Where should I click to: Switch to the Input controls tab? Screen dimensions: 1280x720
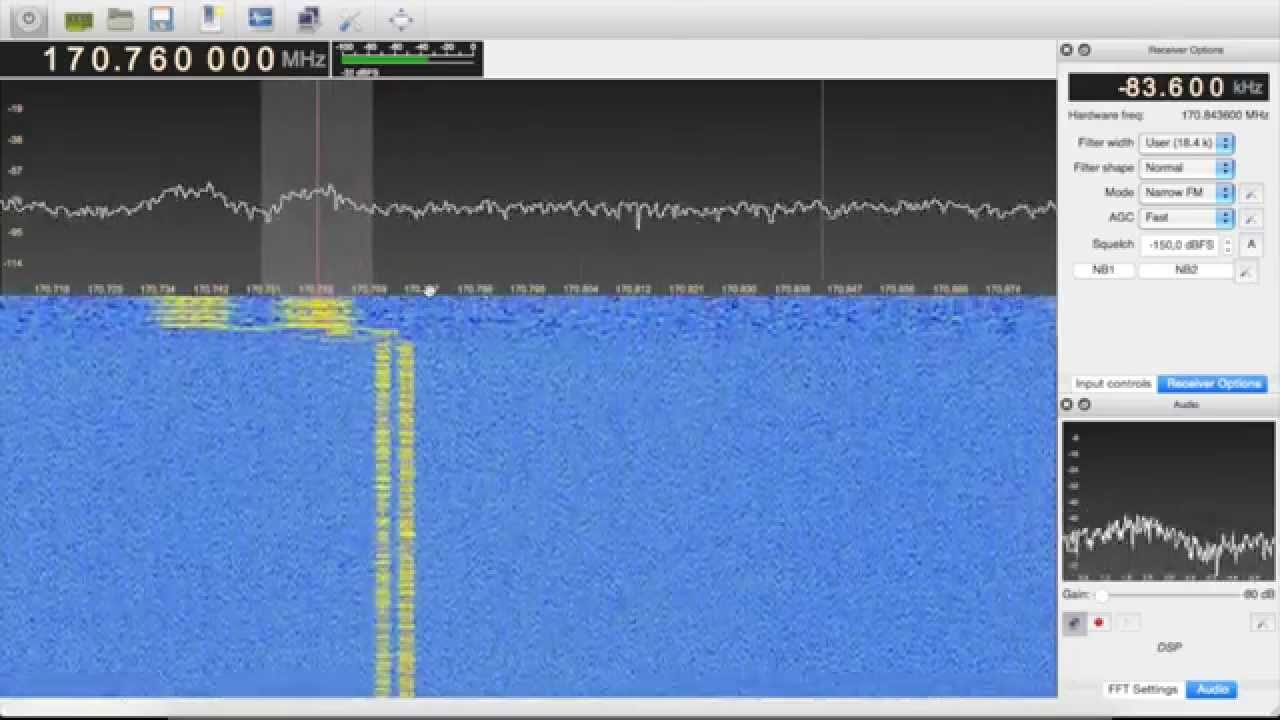(1113, 384)
